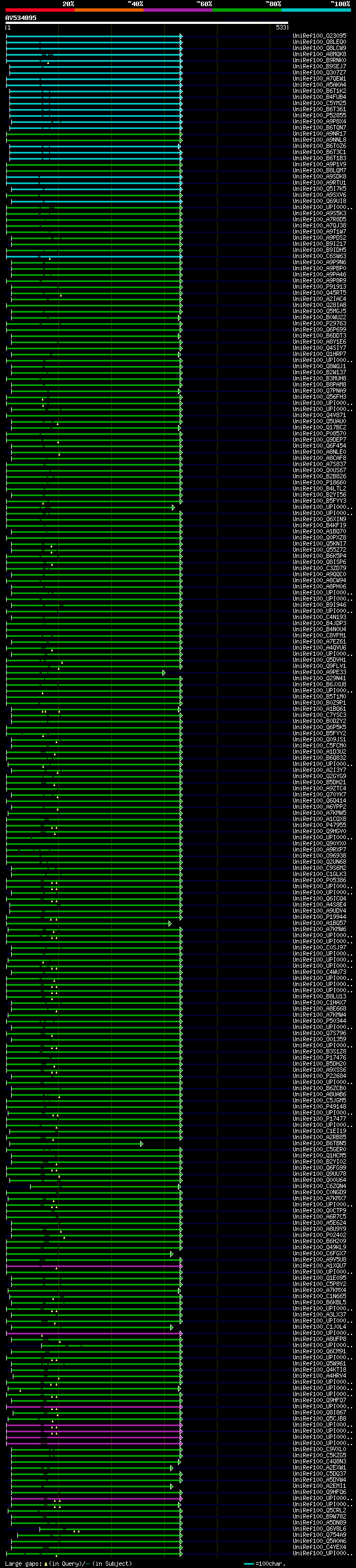Viewport: 356px width, 1568px height.
Task: Open hit UniRef100_Q307Z7
Action: tap(319, 72)
